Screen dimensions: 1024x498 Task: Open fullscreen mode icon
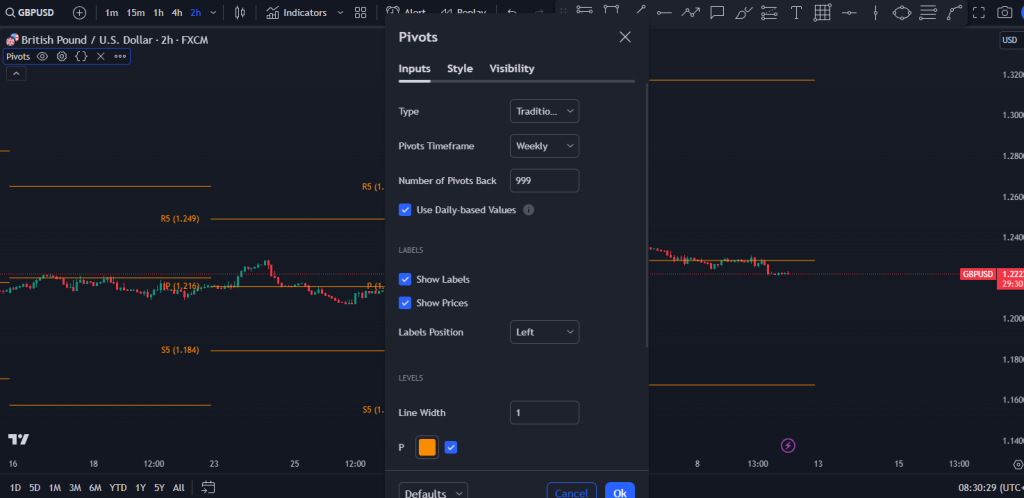point(978,13)
